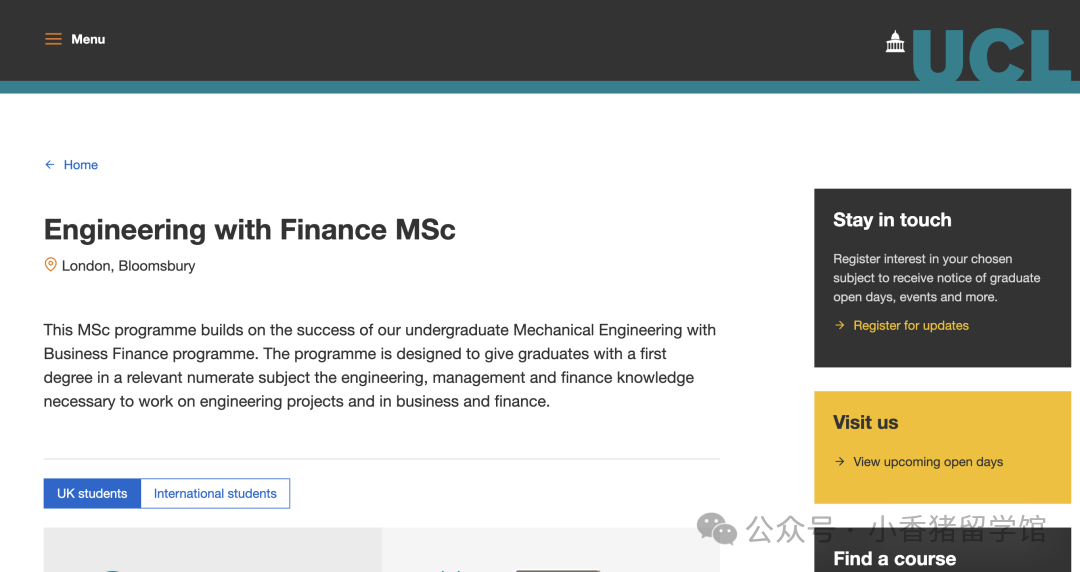This screenshot has width=1080, height=572.
Task: Click the UCL portico building icon
Action: tap(895, 41)
